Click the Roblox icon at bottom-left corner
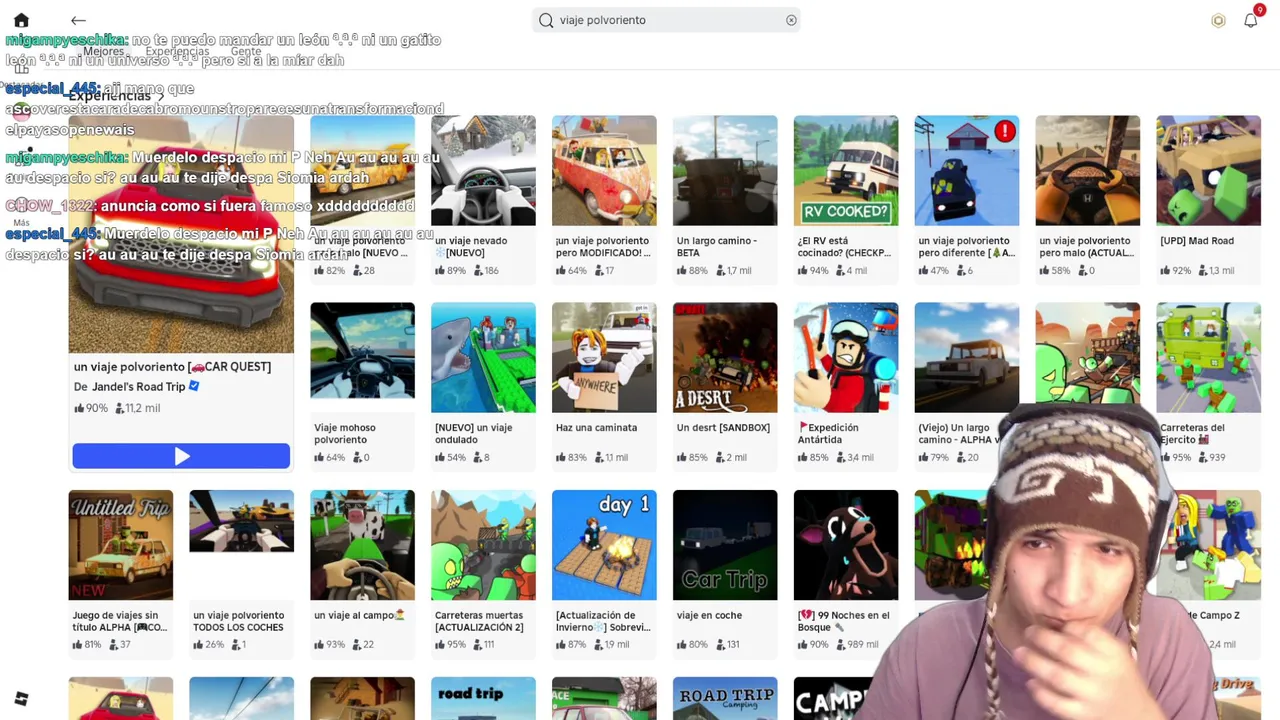Screen dimensions: 1280x720 coord(21,699)
